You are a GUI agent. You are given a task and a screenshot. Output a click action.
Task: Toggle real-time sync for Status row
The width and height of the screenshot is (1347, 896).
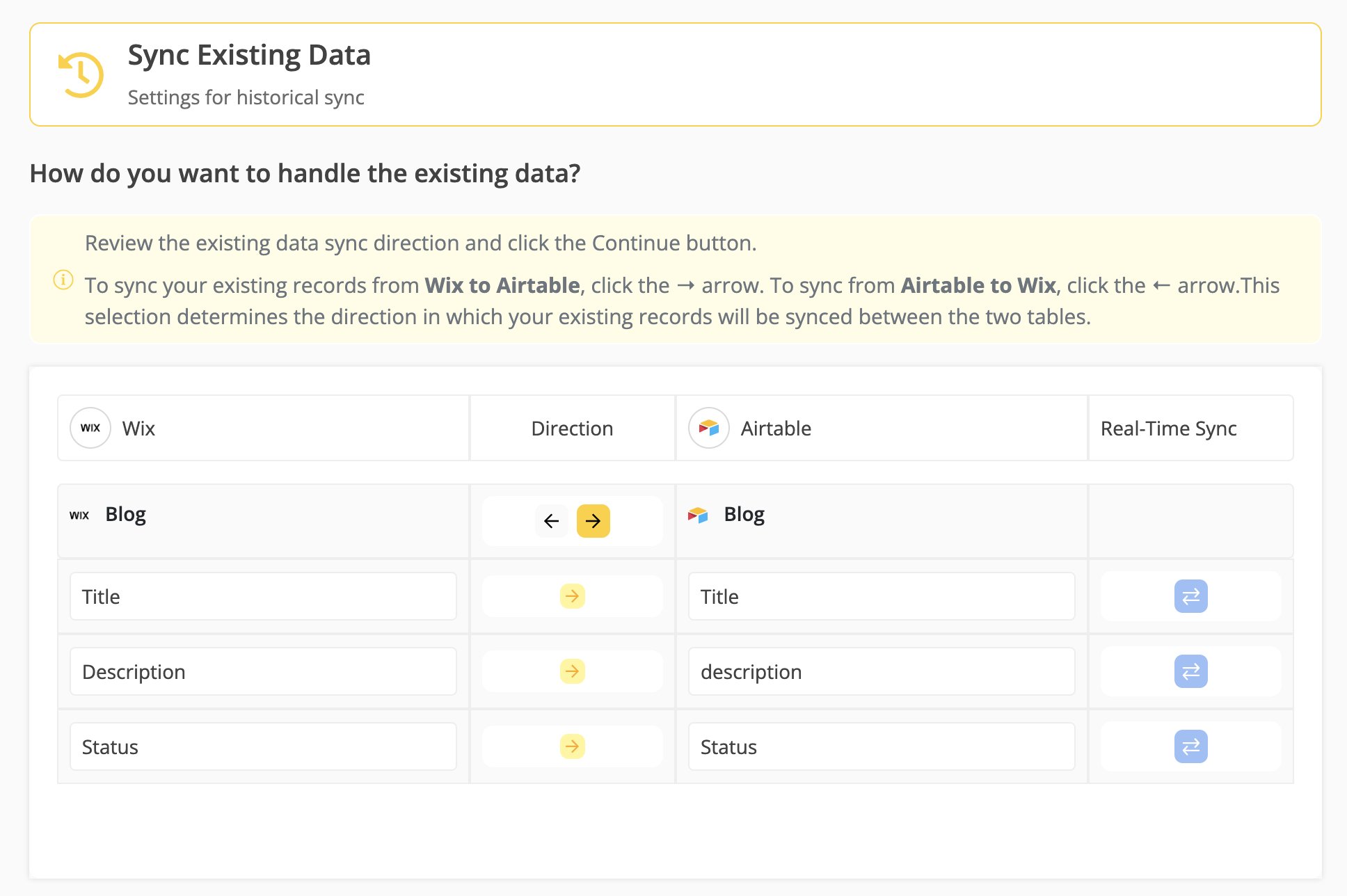coord(1191,746)
